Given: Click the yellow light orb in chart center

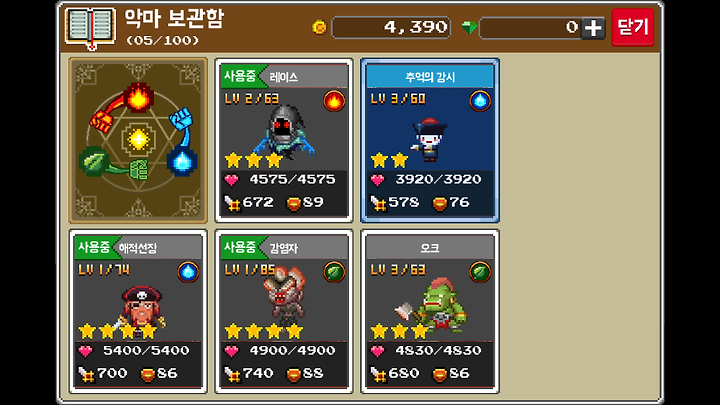Looking at the screenshot, I should click(138, 138).
